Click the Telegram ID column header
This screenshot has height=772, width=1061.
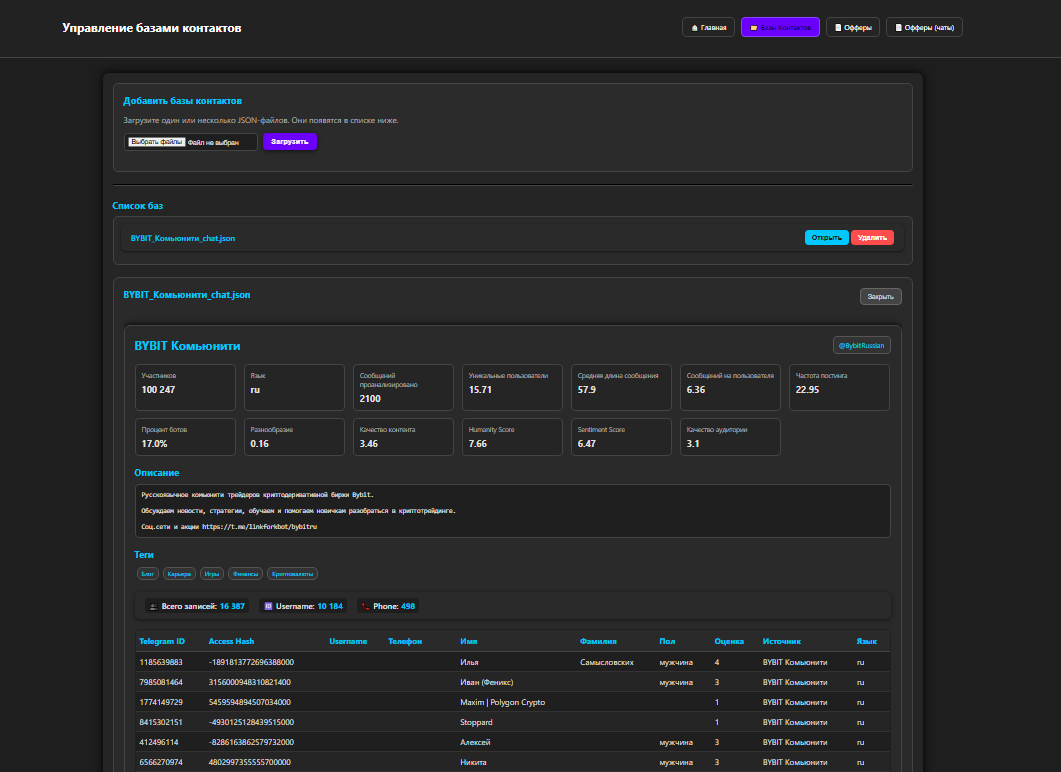[162, 641]
